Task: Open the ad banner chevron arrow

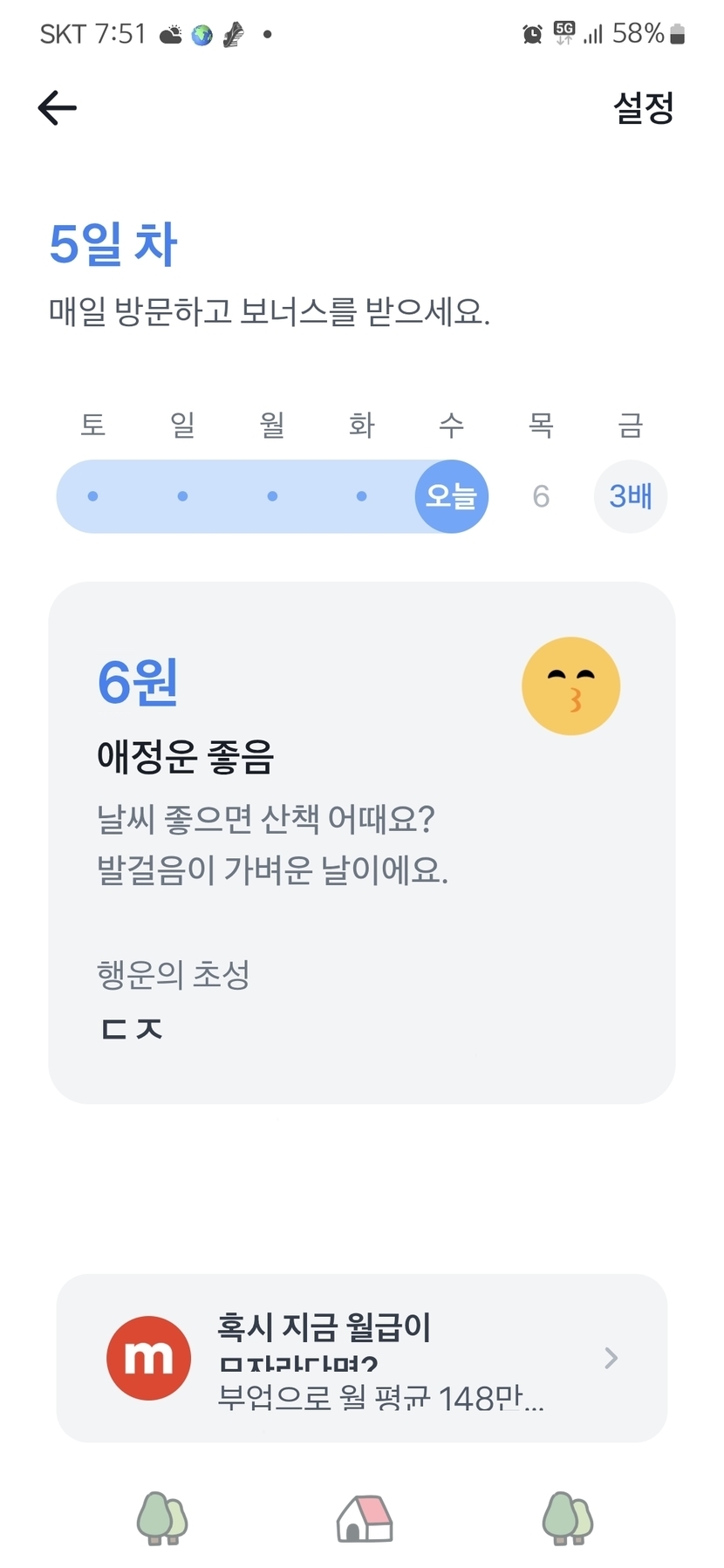Action: click(x=611, y=1358)
